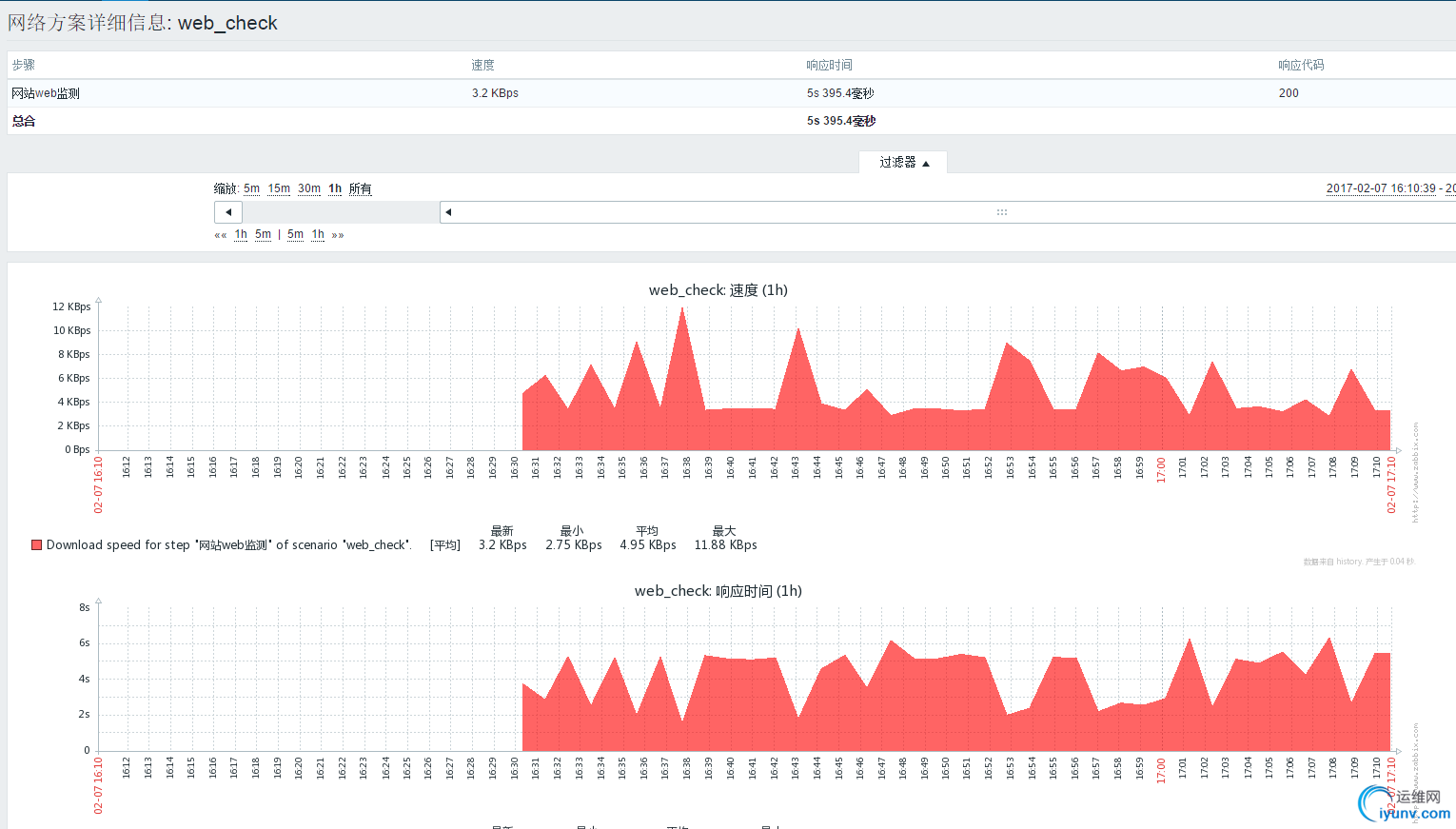Image resolution: width=1456 pixels, height=829 pixels.
Task: Click the 响应代码 column header
Action: pos(1301,65)
